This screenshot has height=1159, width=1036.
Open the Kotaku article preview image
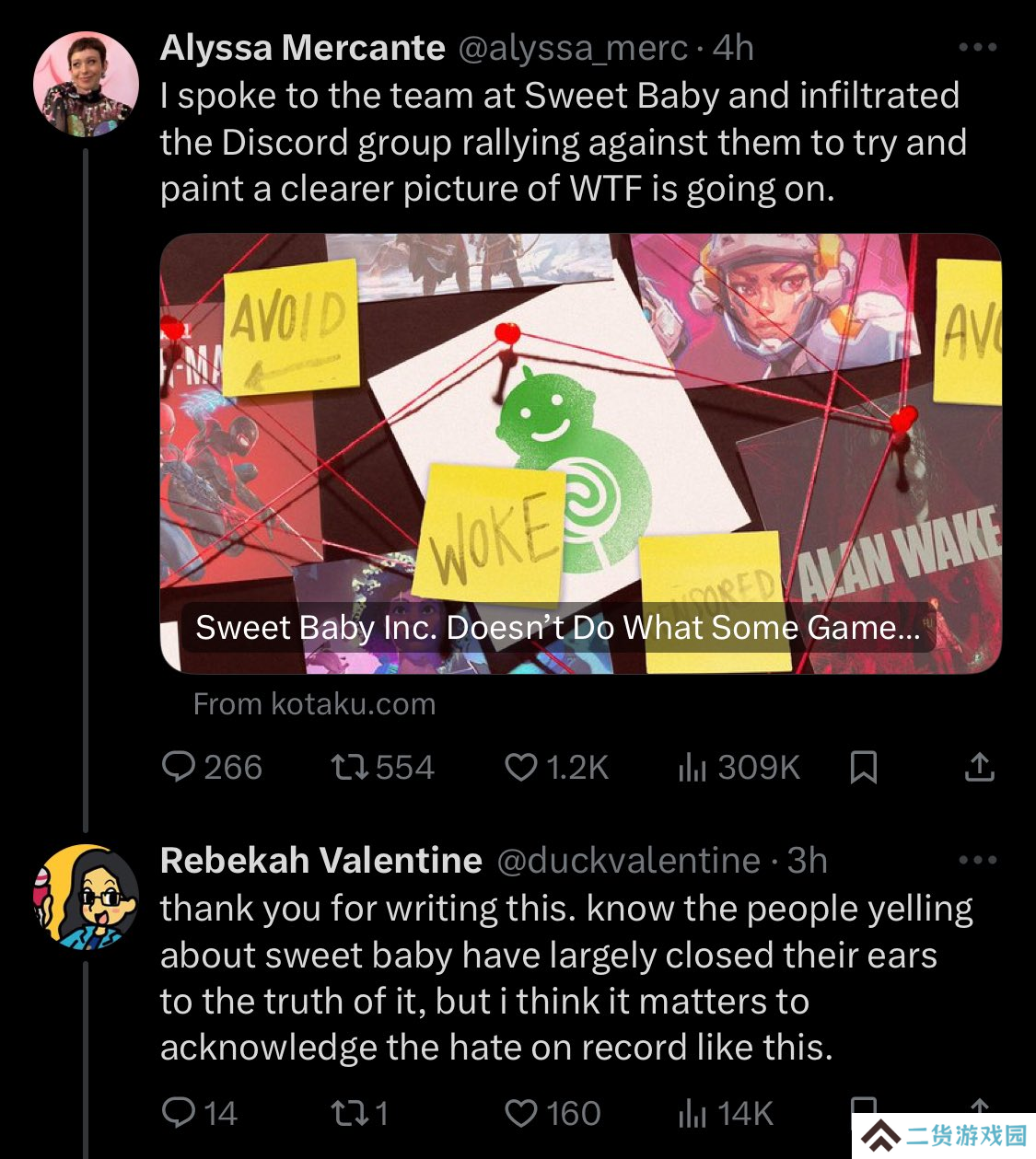(580, 453)
